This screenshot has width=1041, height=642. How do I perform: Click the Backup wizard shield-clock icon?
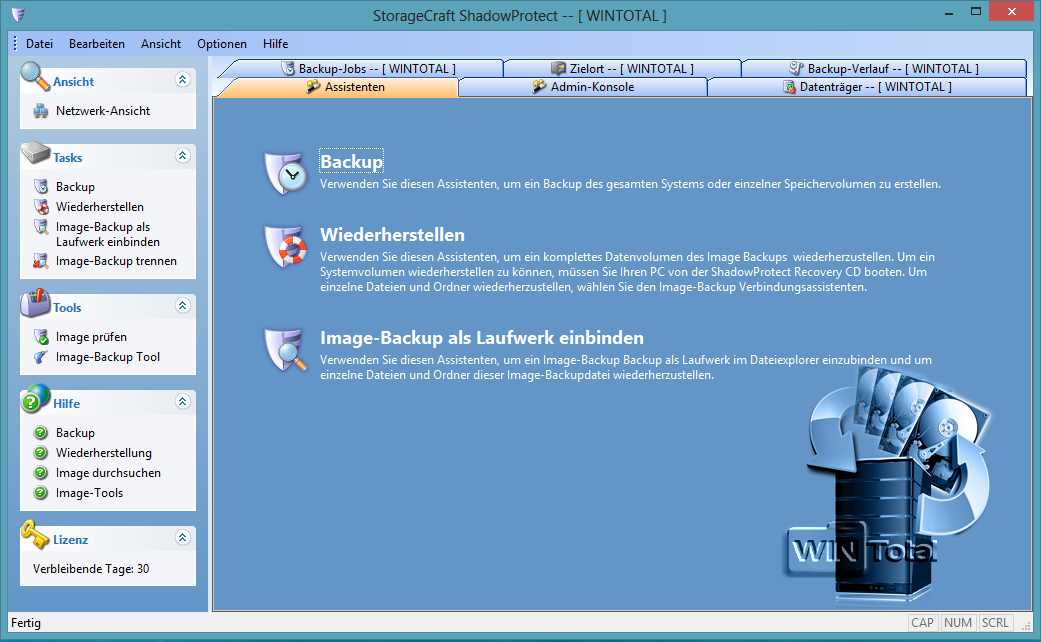click(x=286, y=173)
